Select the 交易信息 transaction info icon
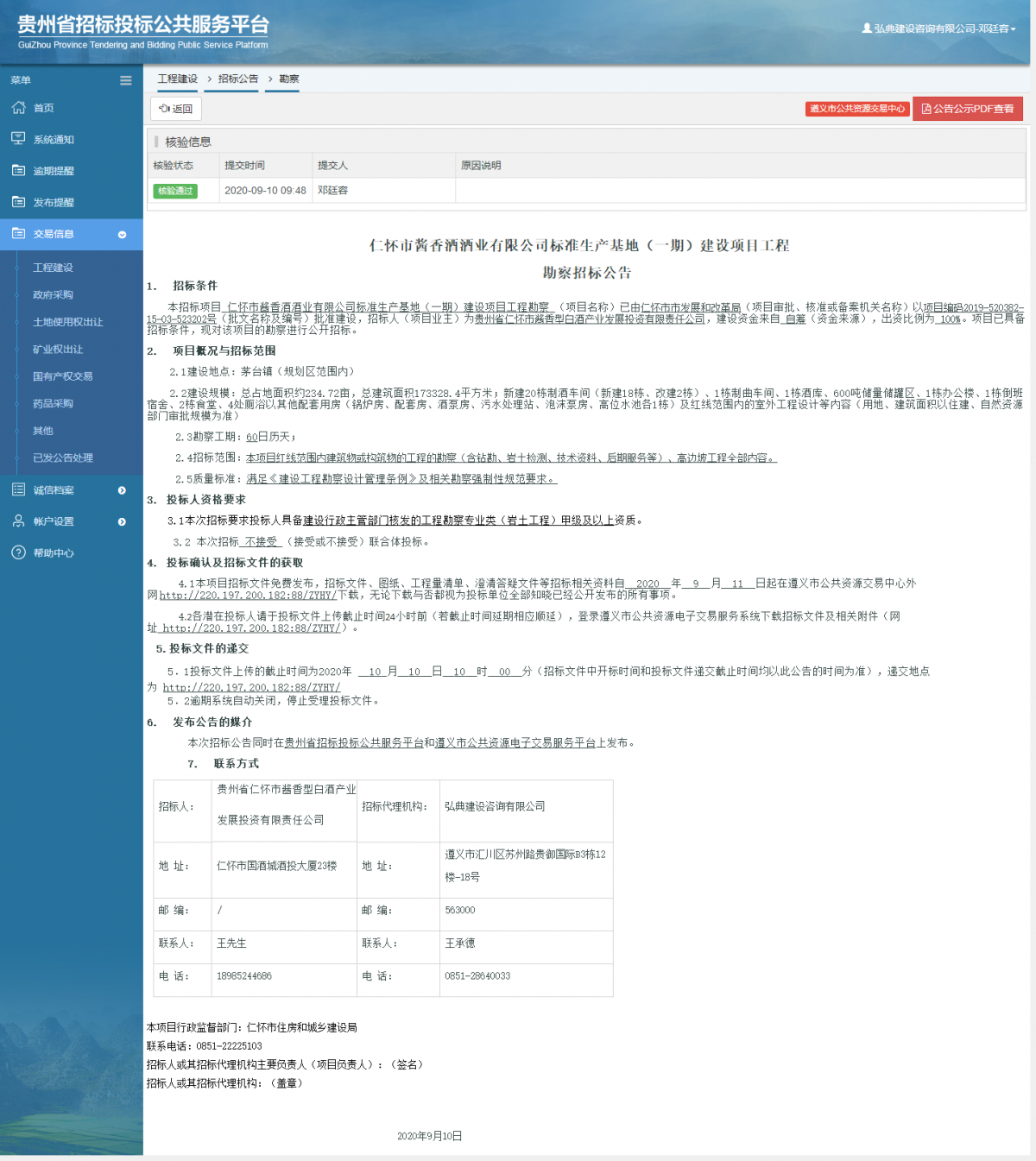 18,233
